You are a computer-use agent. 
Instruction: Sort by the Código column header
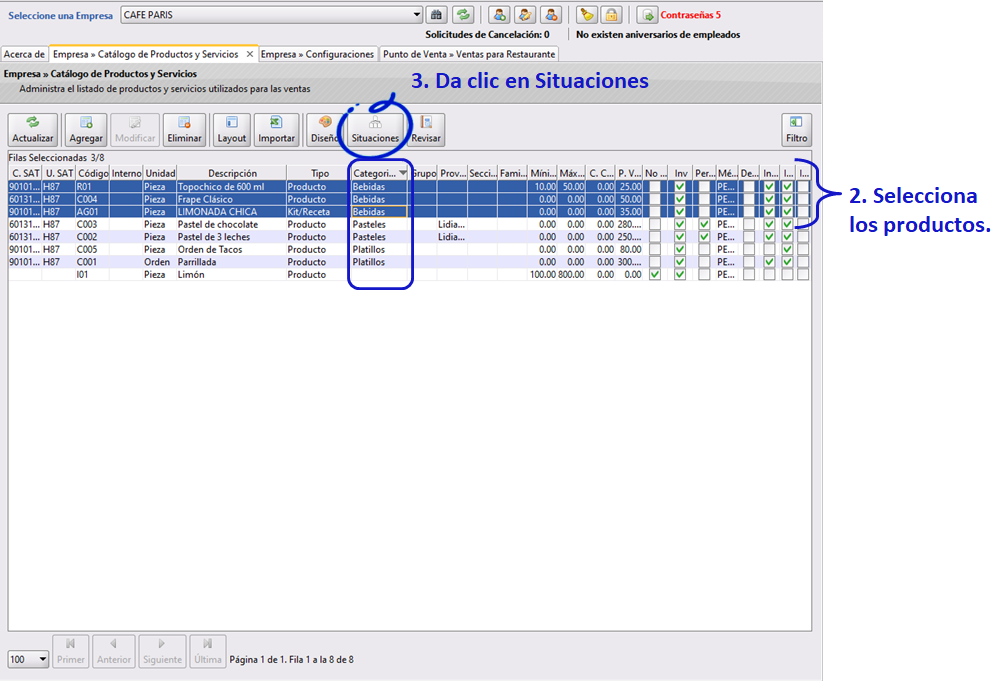[x=93, y=173]
